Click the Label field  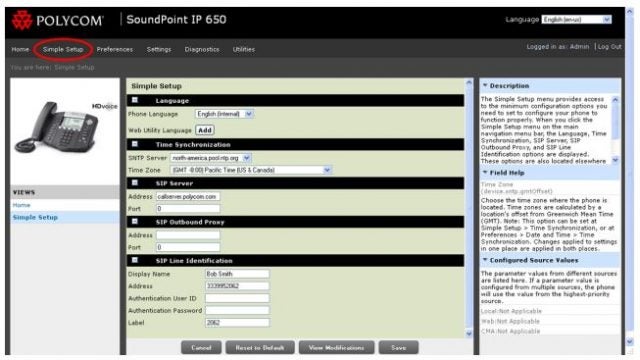[x=237, y=322]
